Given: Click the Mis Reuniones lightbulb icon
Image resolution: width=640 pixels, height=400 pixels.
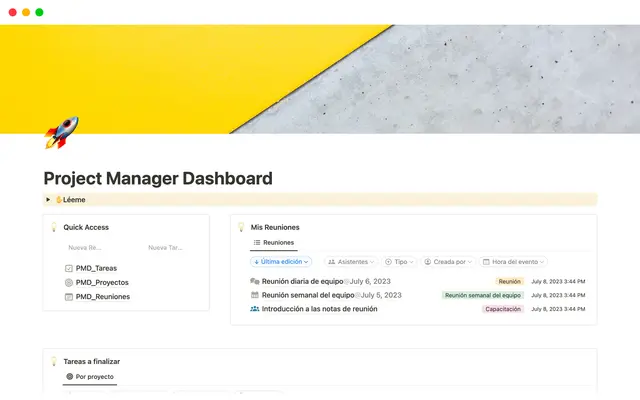Looking at the screenshot, I should pos(241,227).
